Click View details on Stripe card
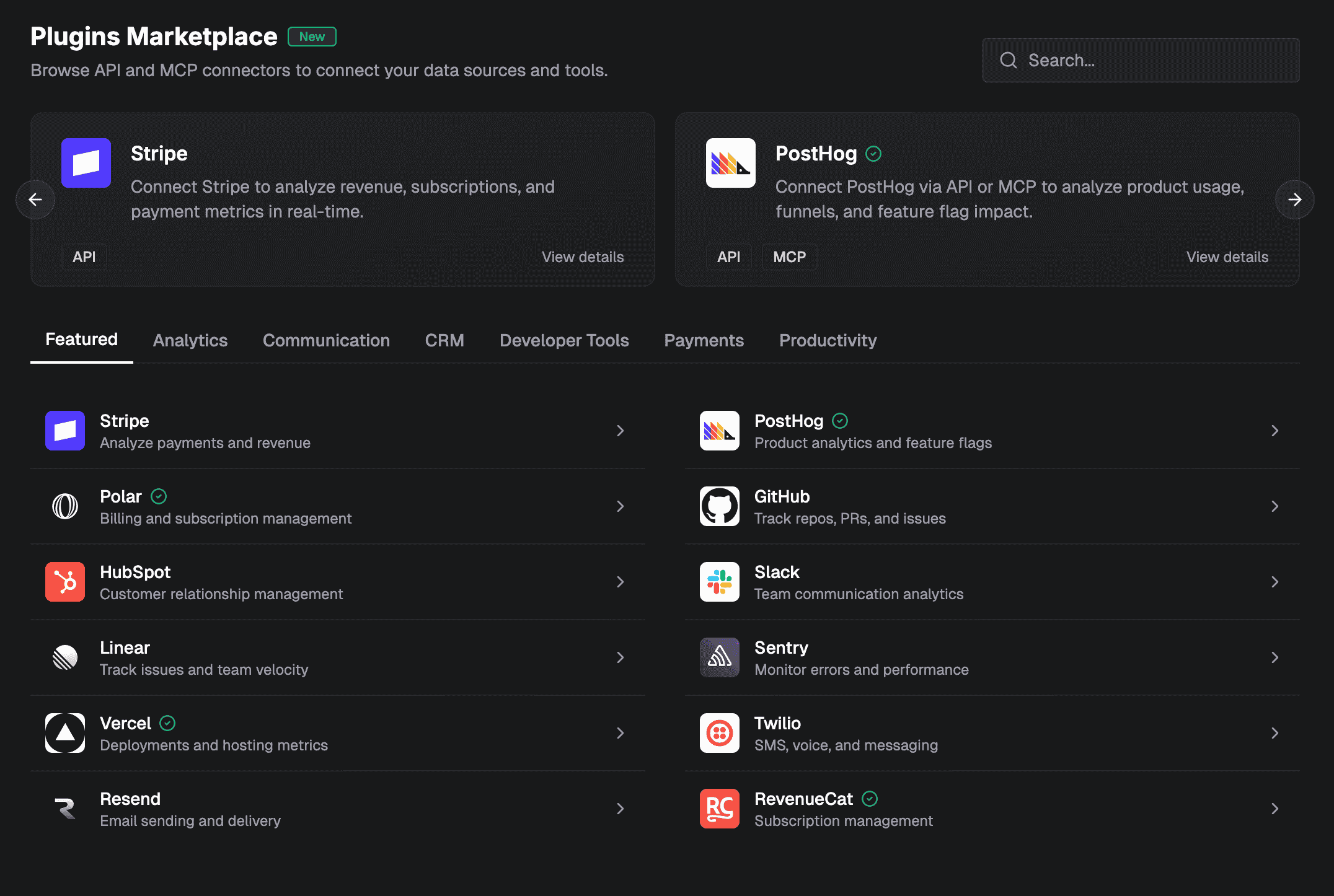This screenshot has height=896, width=1334. click(x=583, y=257)
